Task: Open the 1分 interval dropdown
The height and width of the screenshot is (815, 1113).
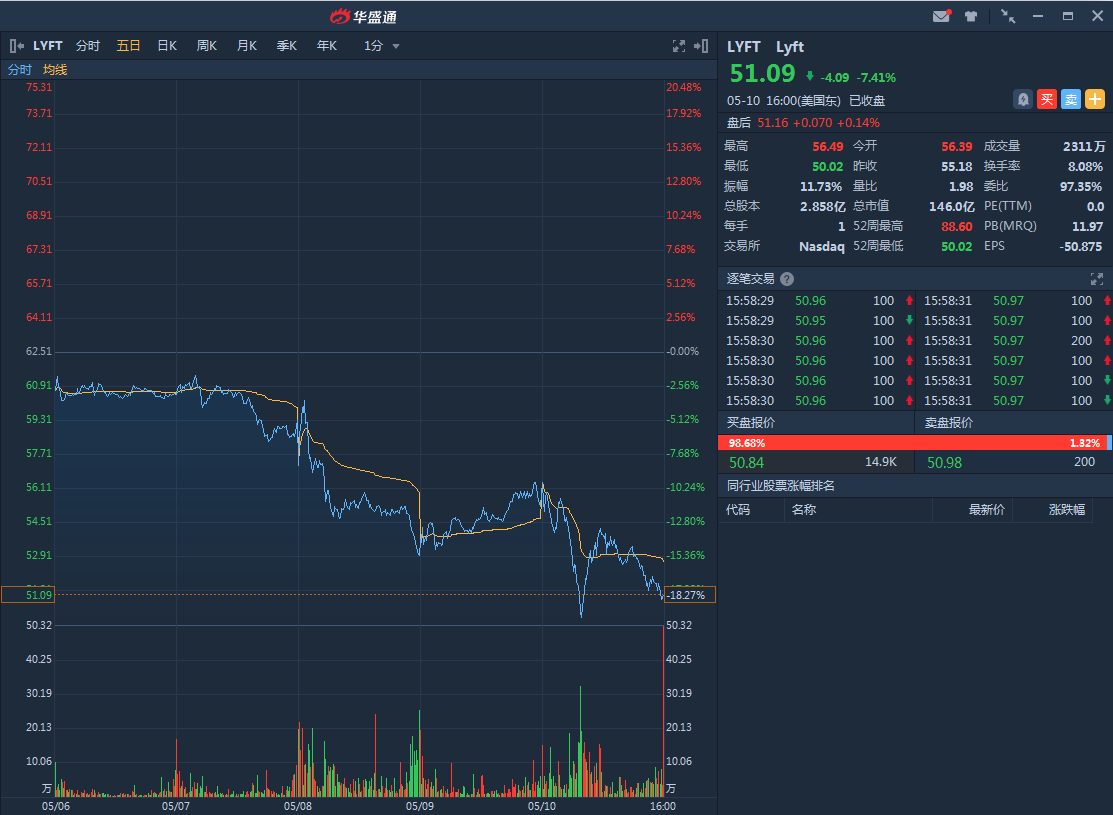Action: [382, 46]
